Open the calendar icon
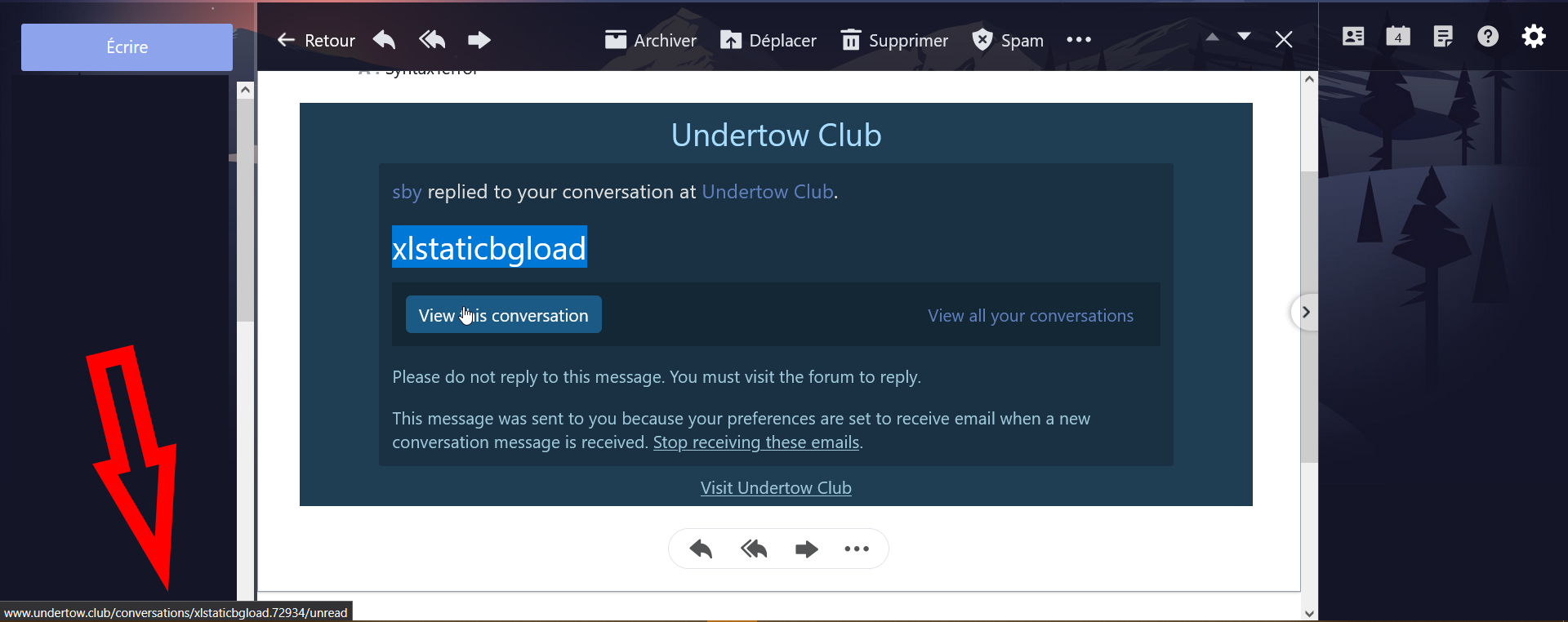The height and width of the screenshot is (622, 1568). point(1398,37)
